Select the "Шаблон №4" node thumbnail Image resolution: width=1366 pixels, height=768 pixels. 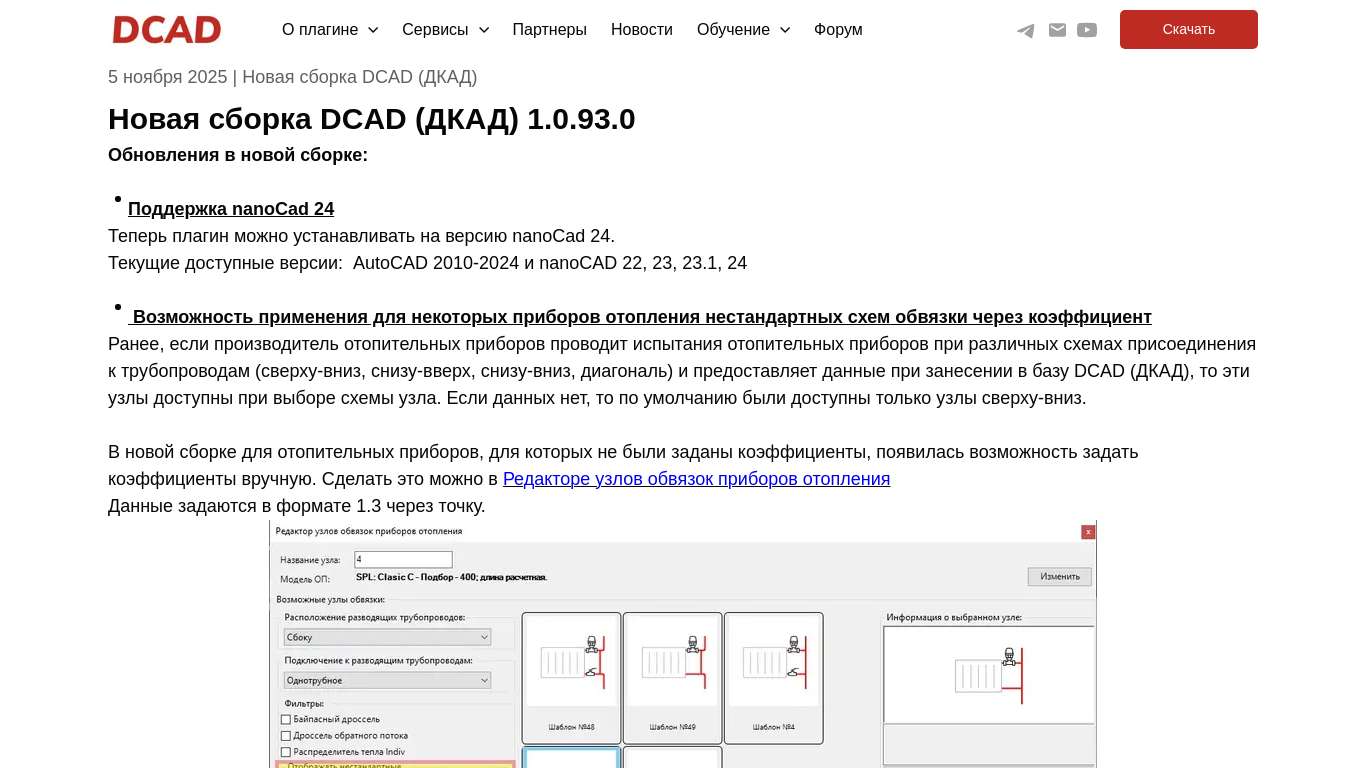(774, 678)
